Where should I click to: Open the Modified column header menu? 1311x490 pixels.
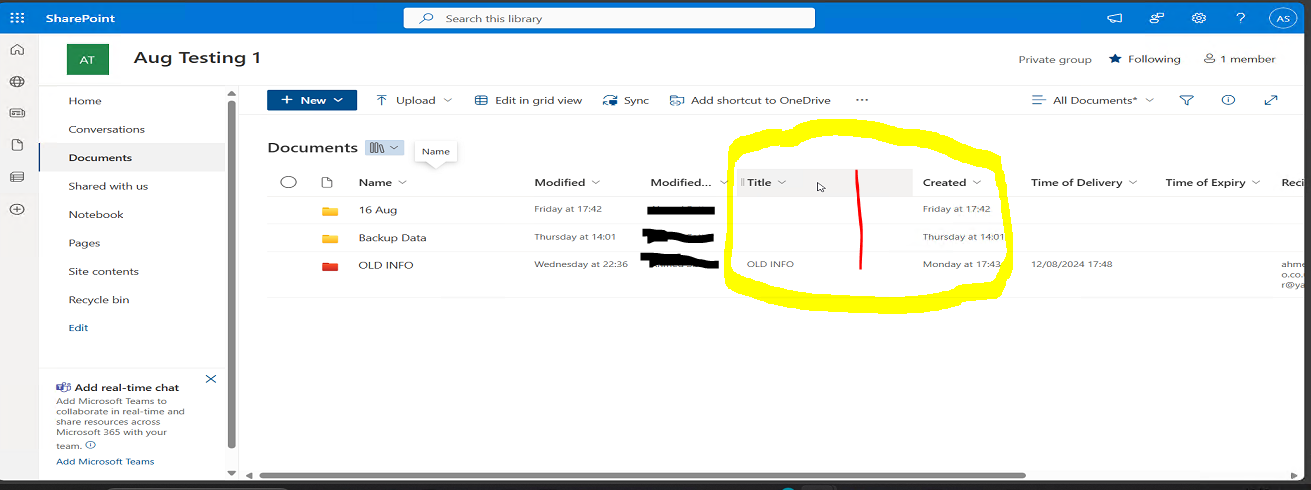(567, 182)
